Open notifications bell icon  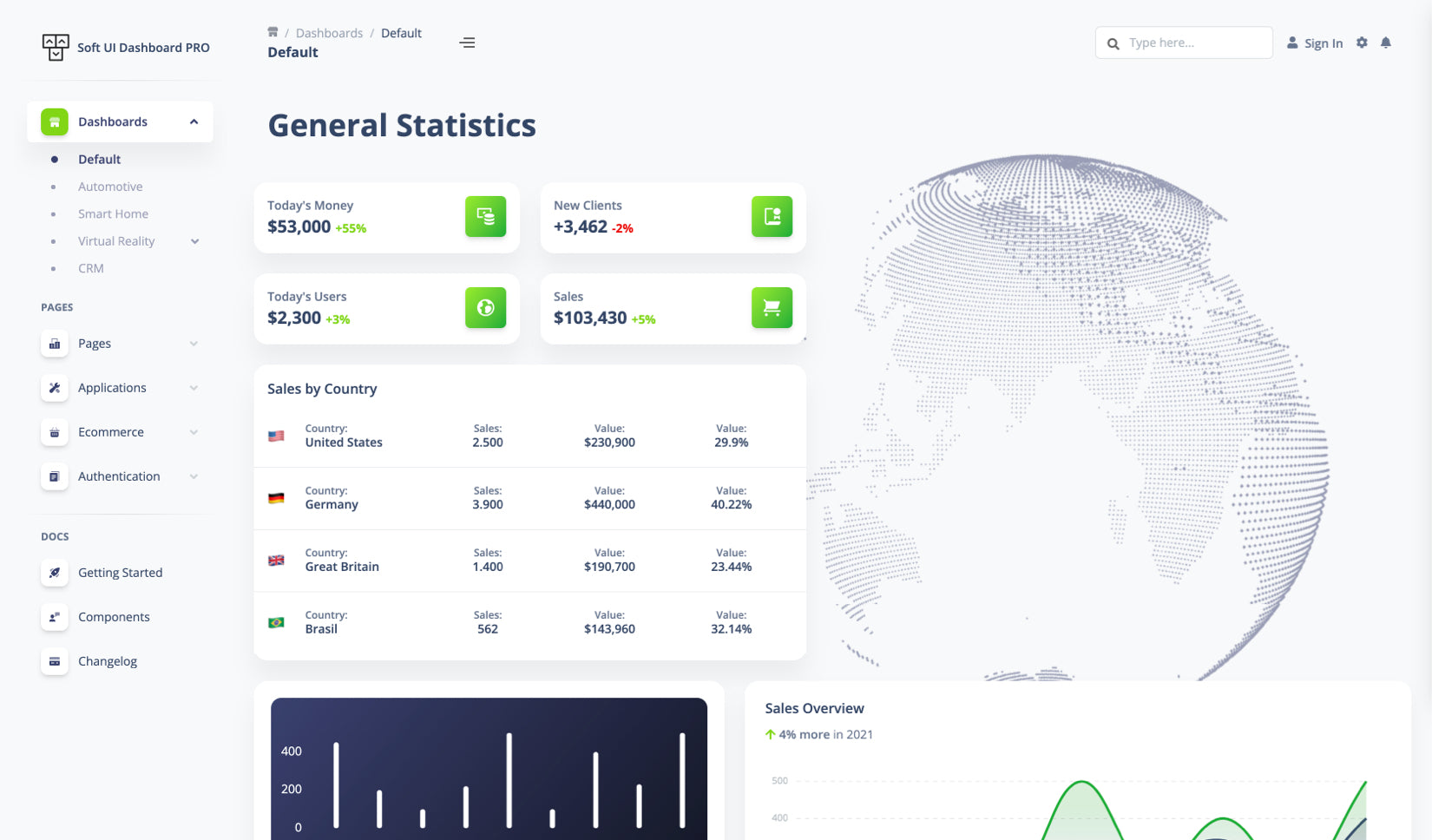(1386, 43)
